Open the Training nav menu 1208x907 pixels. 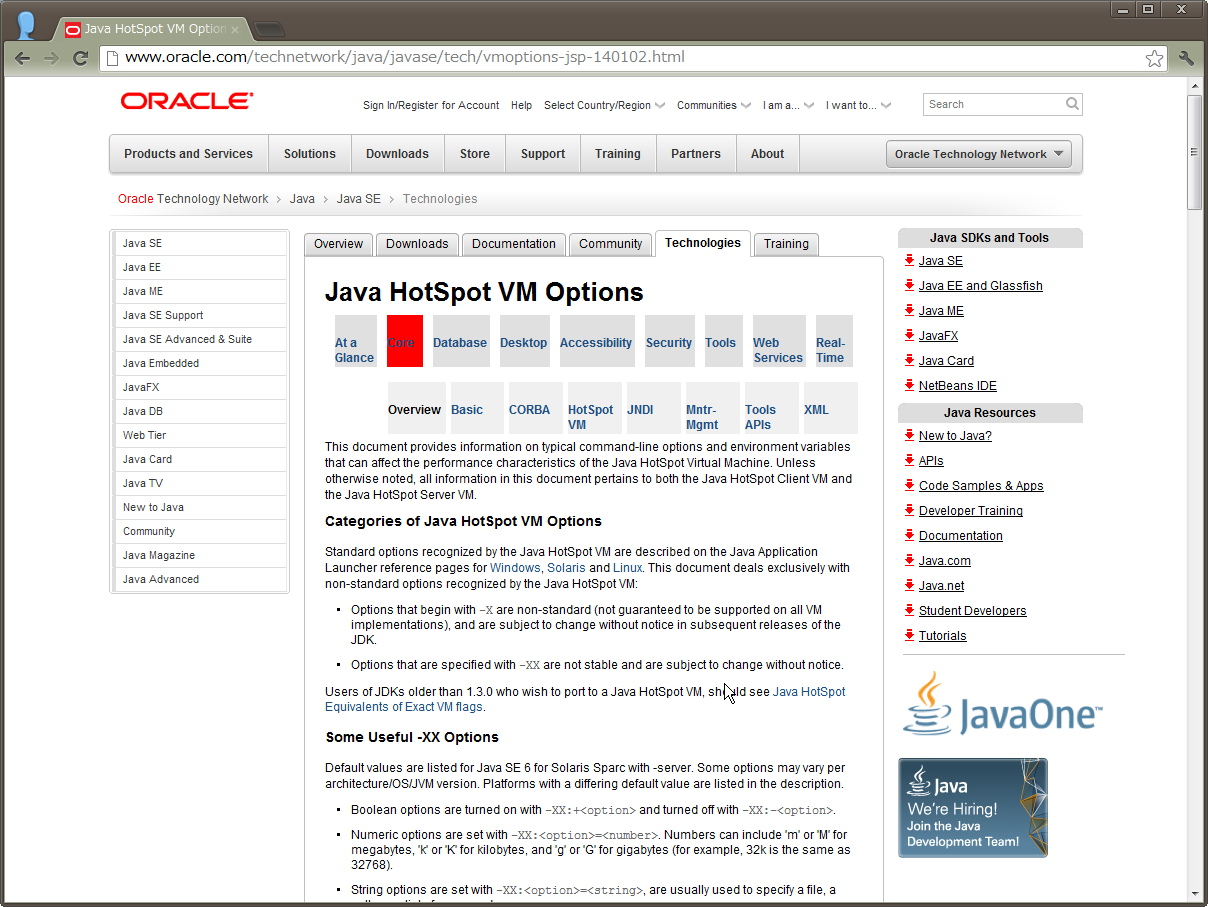pos(618,154)
